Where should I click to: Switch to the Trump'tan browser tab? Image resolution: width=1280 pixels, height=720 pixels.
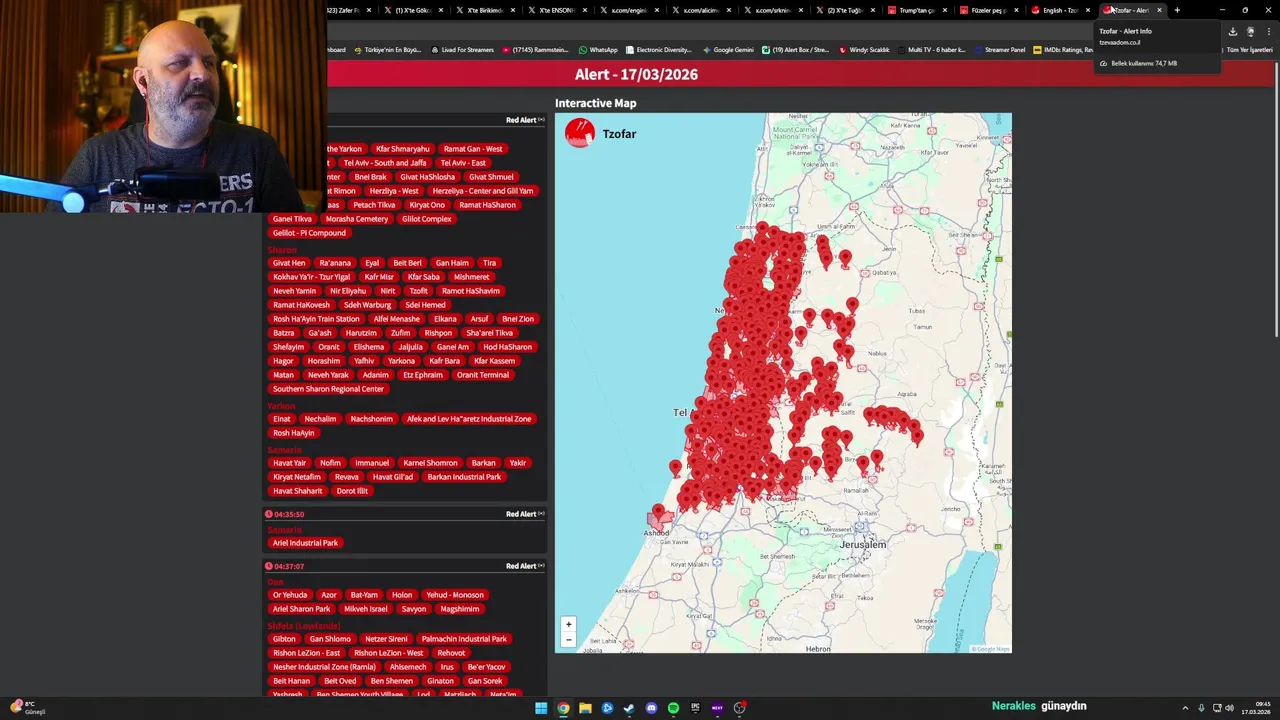pyautogui.click(x=912, y=10)
